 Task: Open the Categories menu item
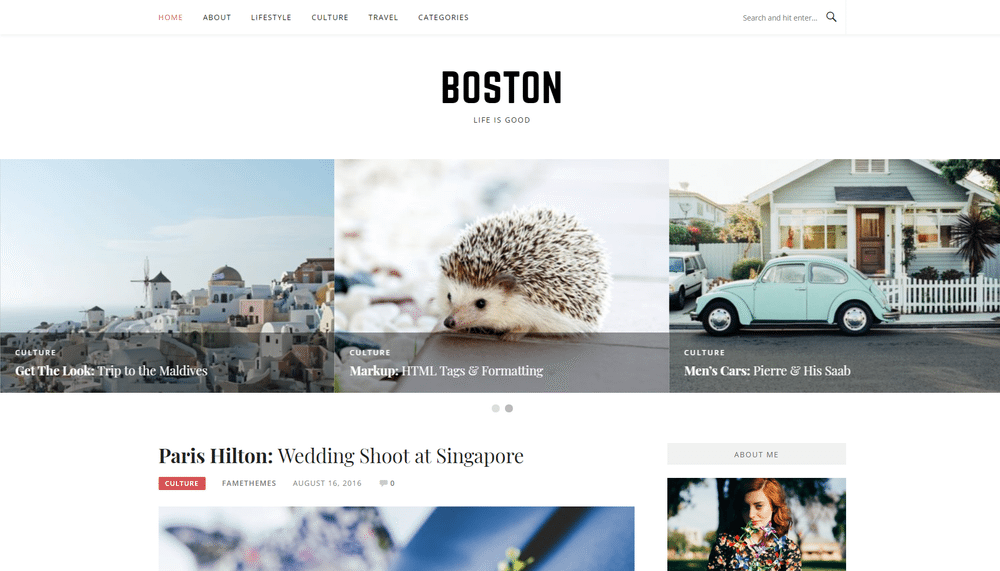(x=443, y=17)
